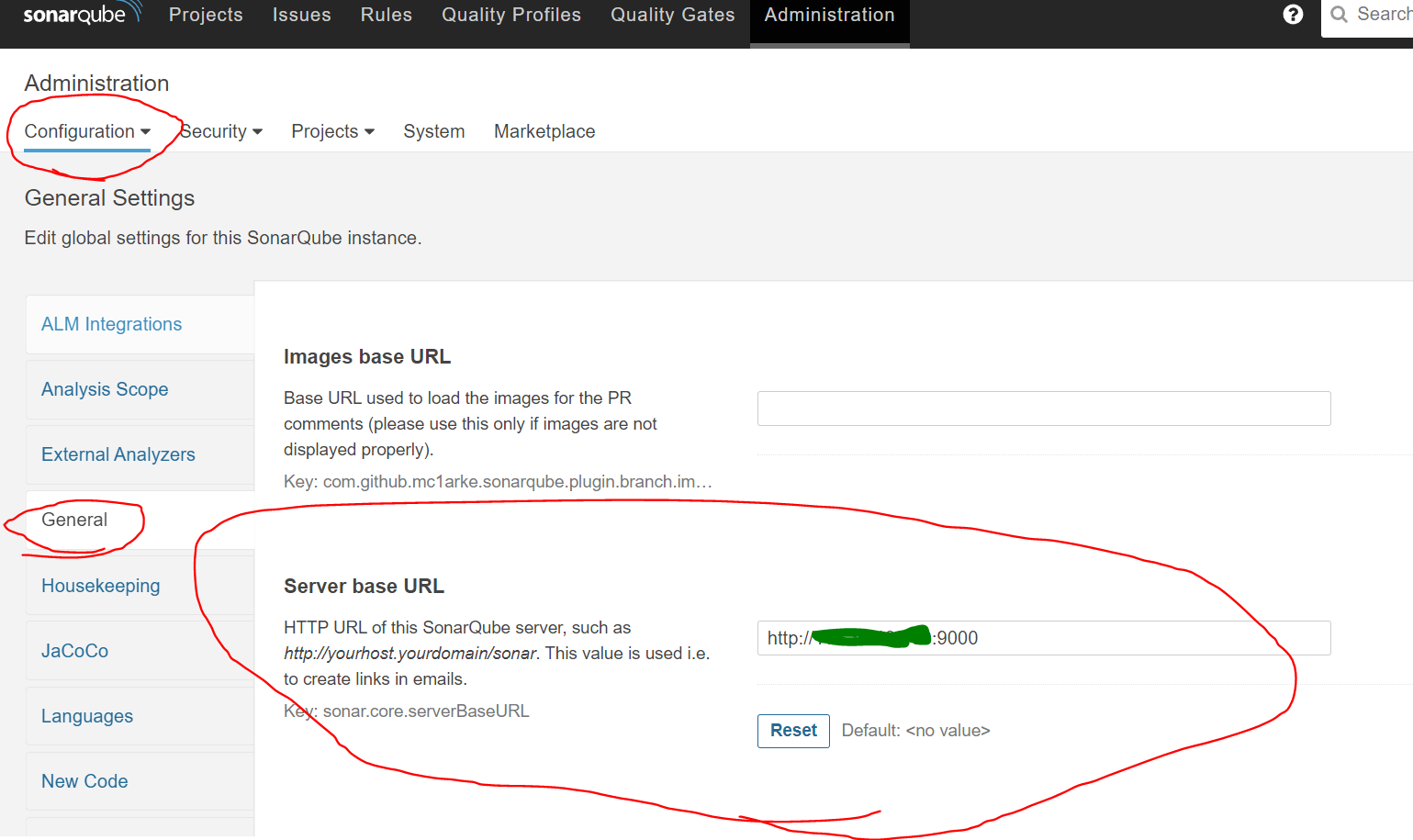Open the help question mark icon
1413x840 pixels.
1293,14
